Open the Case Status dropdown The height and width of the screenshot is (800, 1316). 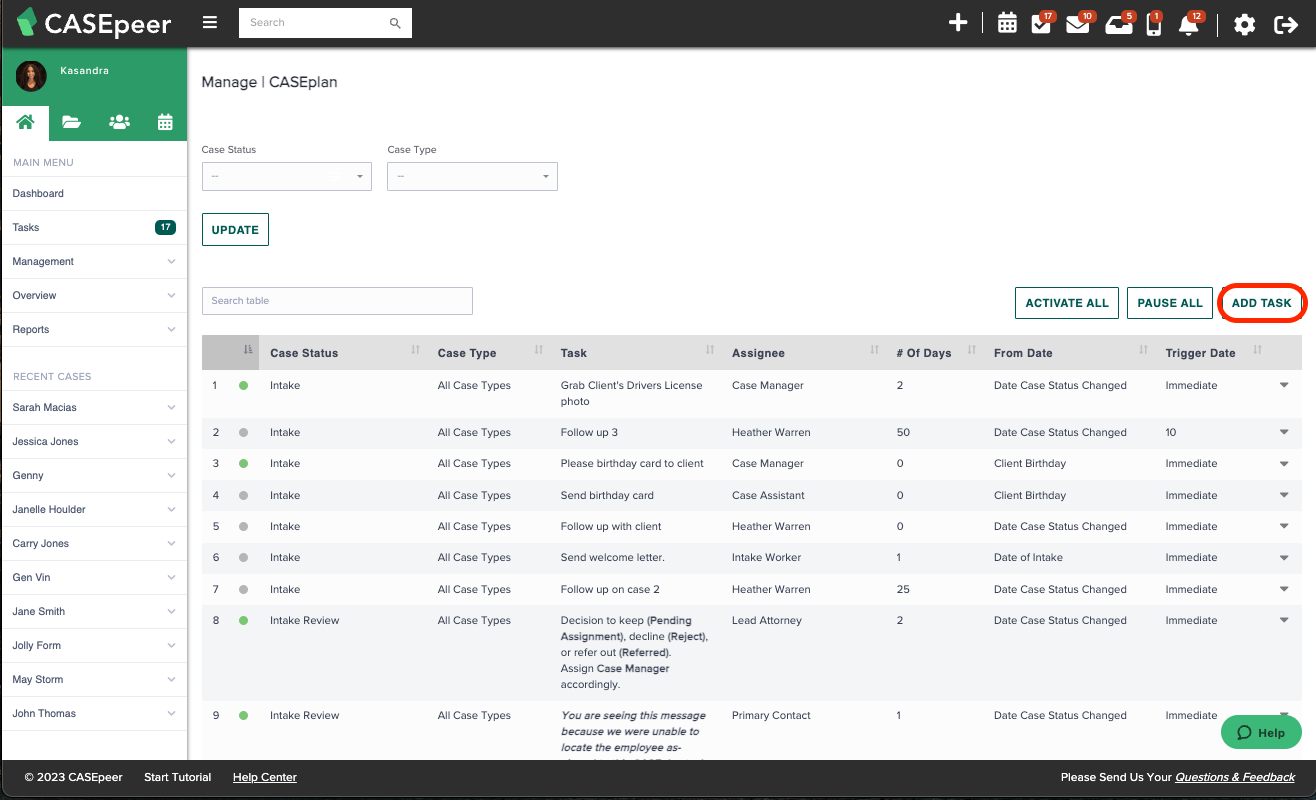tap(286, 177)
